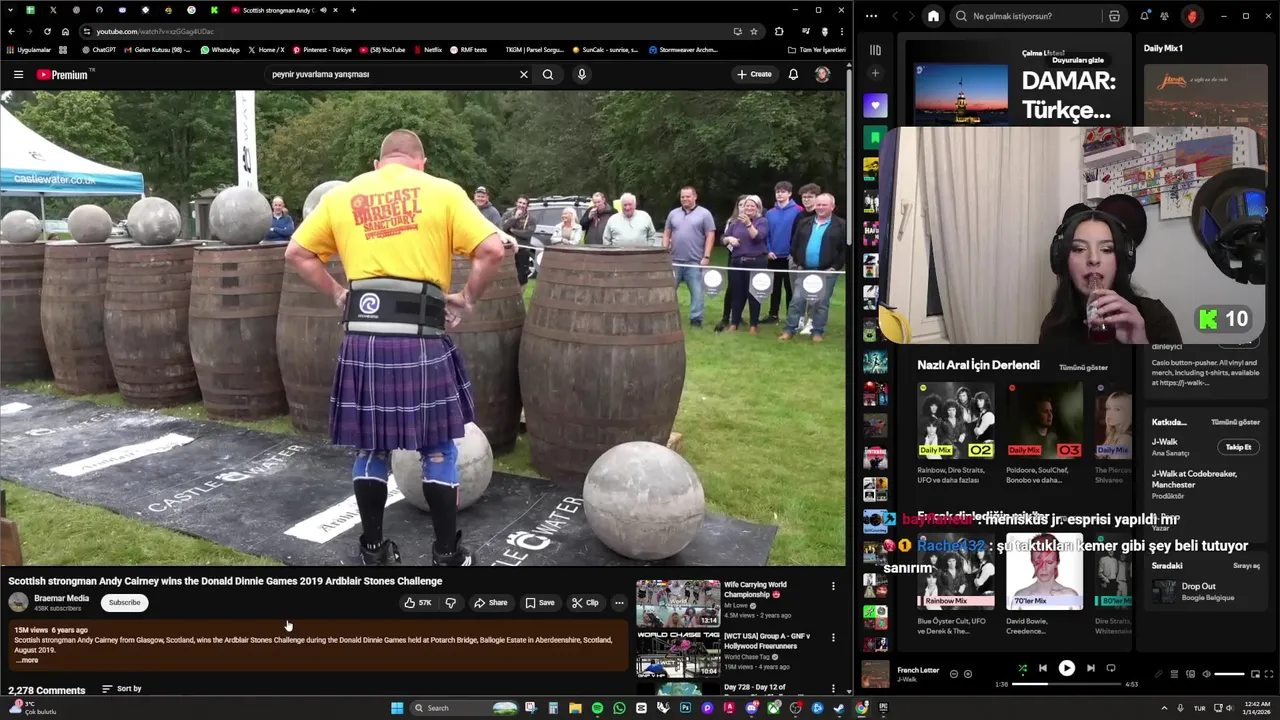
Task: Reload the YouTube page in Chrome
Action: click(47, 31)
